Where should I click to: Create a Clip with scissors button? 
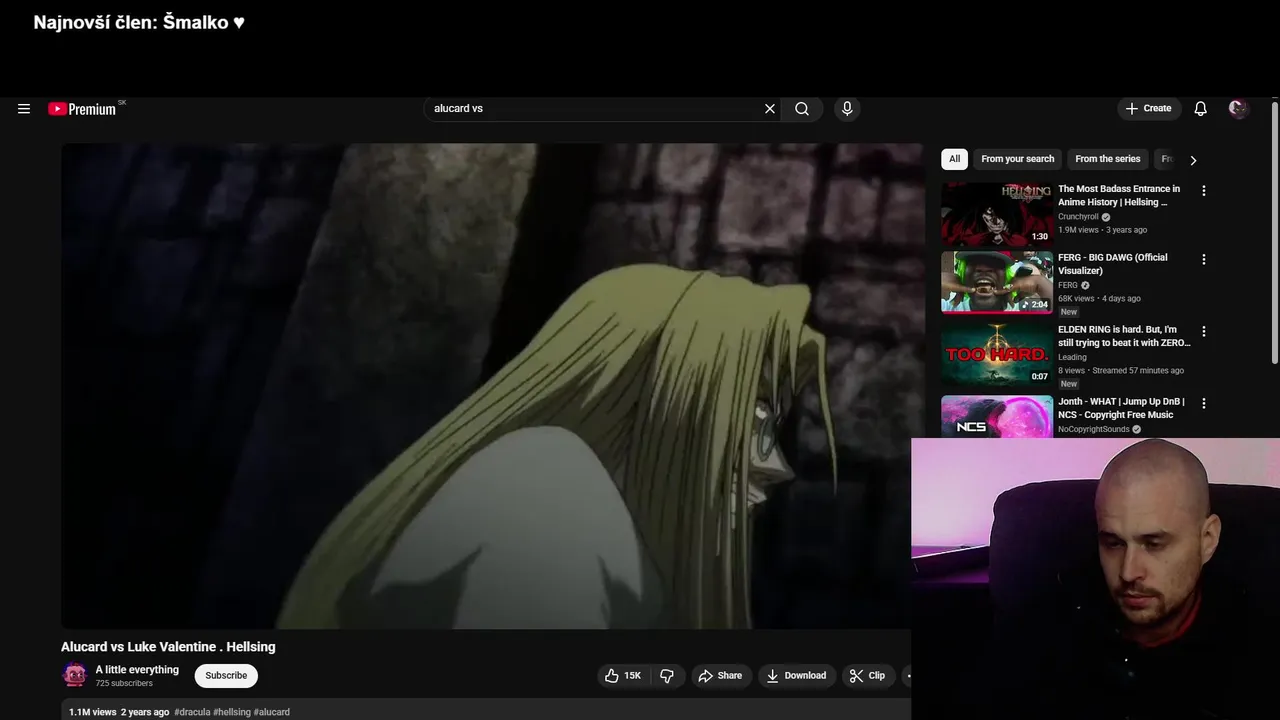[x=867, y=676]
